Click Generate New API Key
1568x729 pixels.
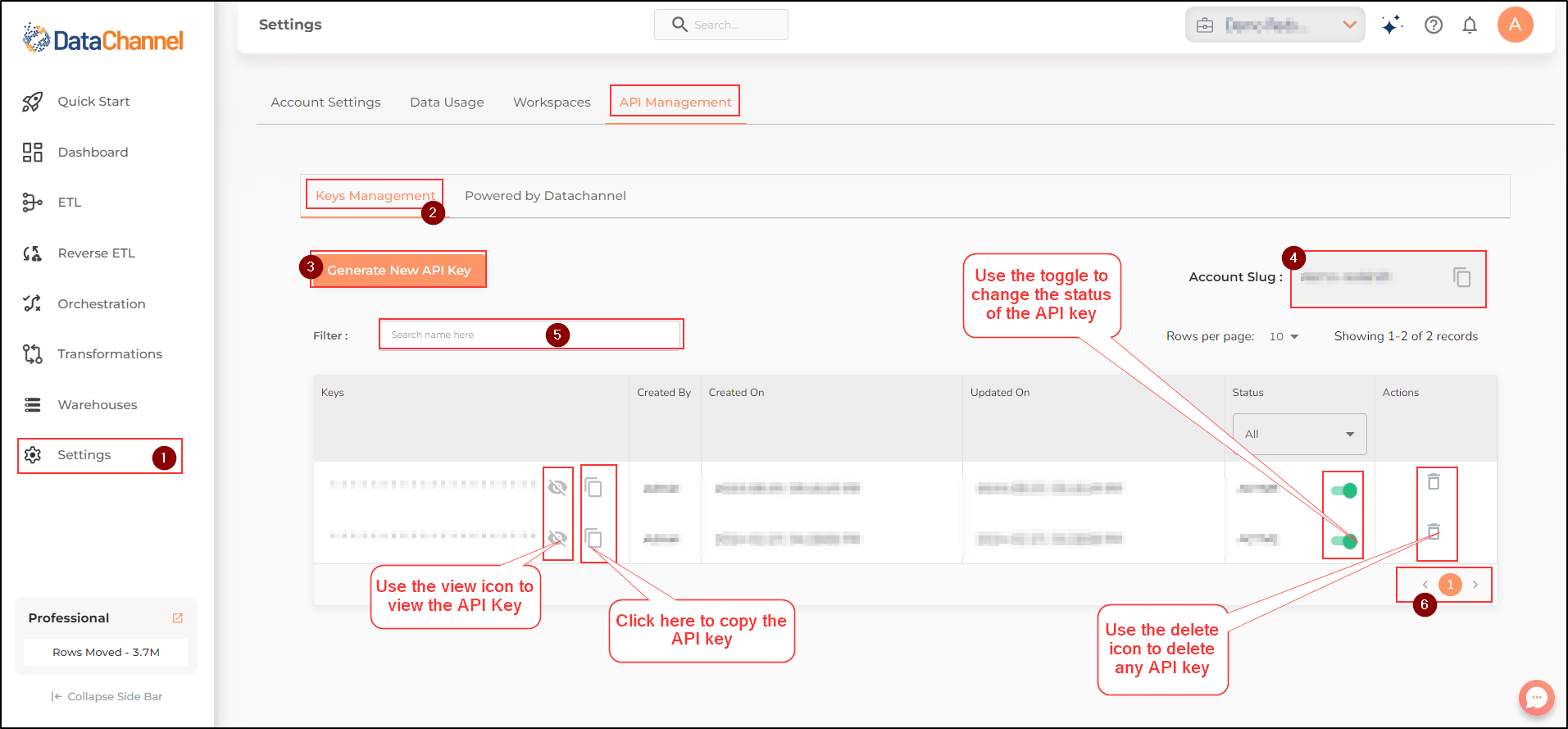[x=399, y=270]
